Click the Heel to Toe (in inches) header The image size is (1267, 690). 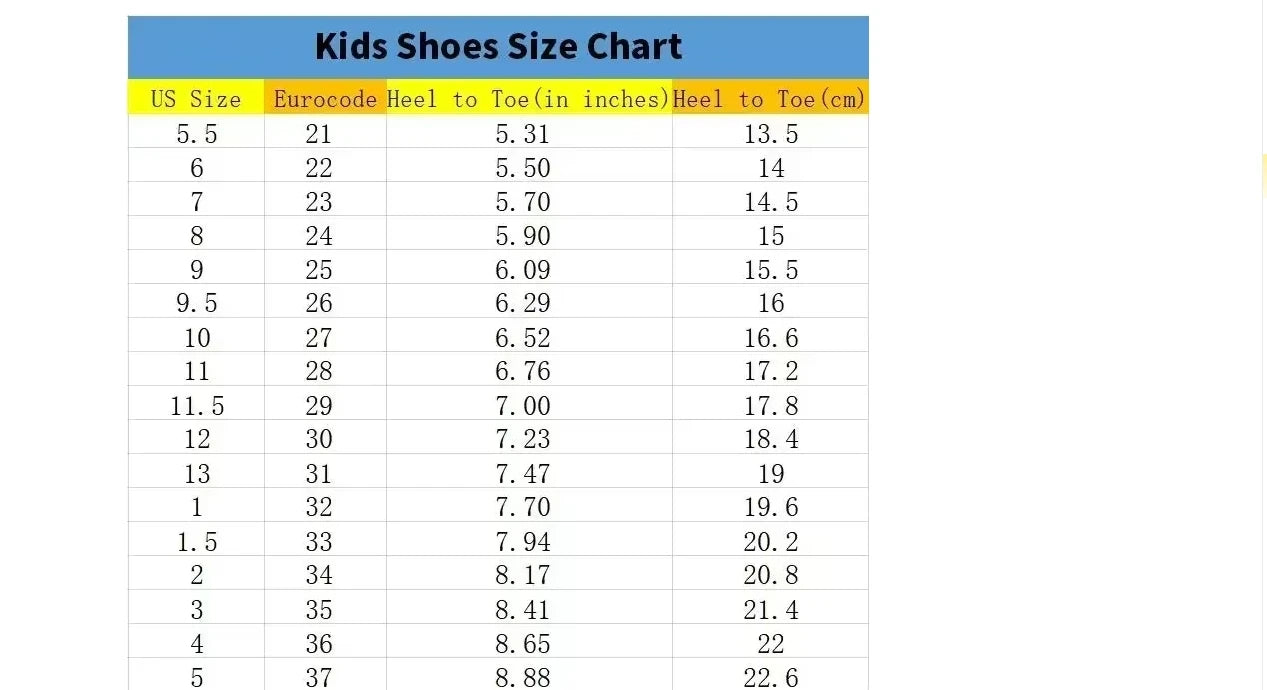click(x=528, y=99)
